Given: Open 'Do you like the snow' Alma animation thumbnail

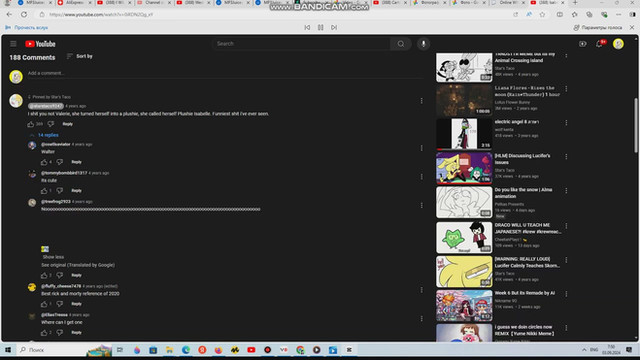Looking at the screenshot, I should [x=464, y=202].
